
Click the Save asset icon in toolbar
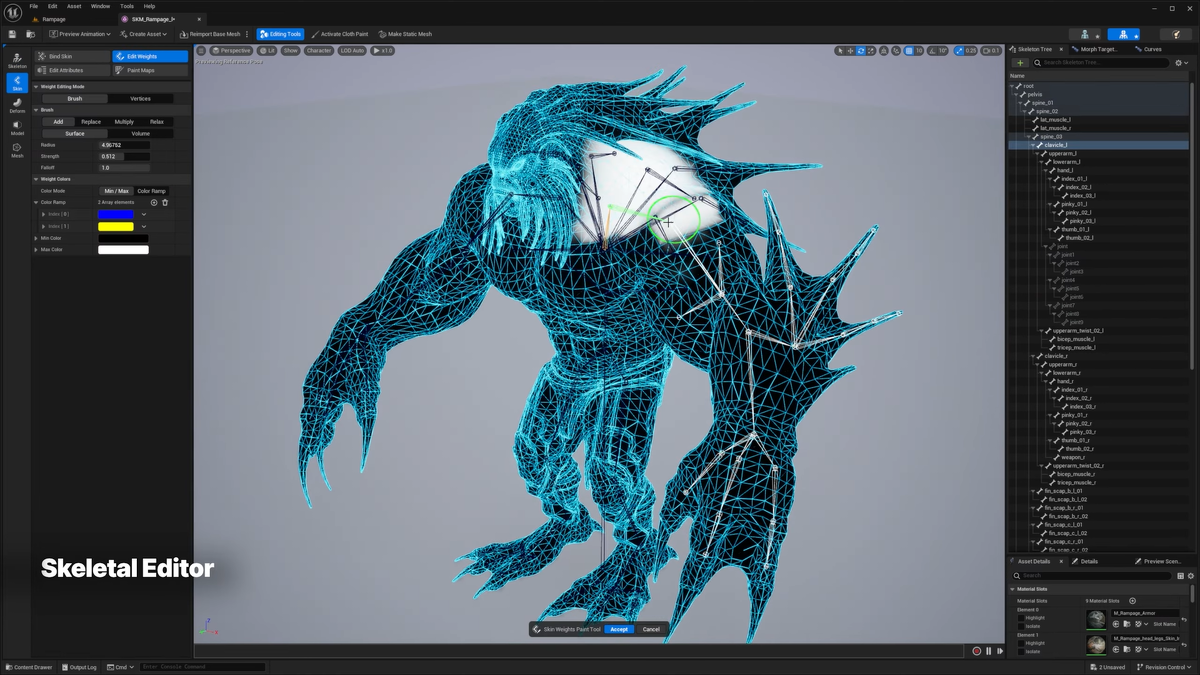pos(12,34)
